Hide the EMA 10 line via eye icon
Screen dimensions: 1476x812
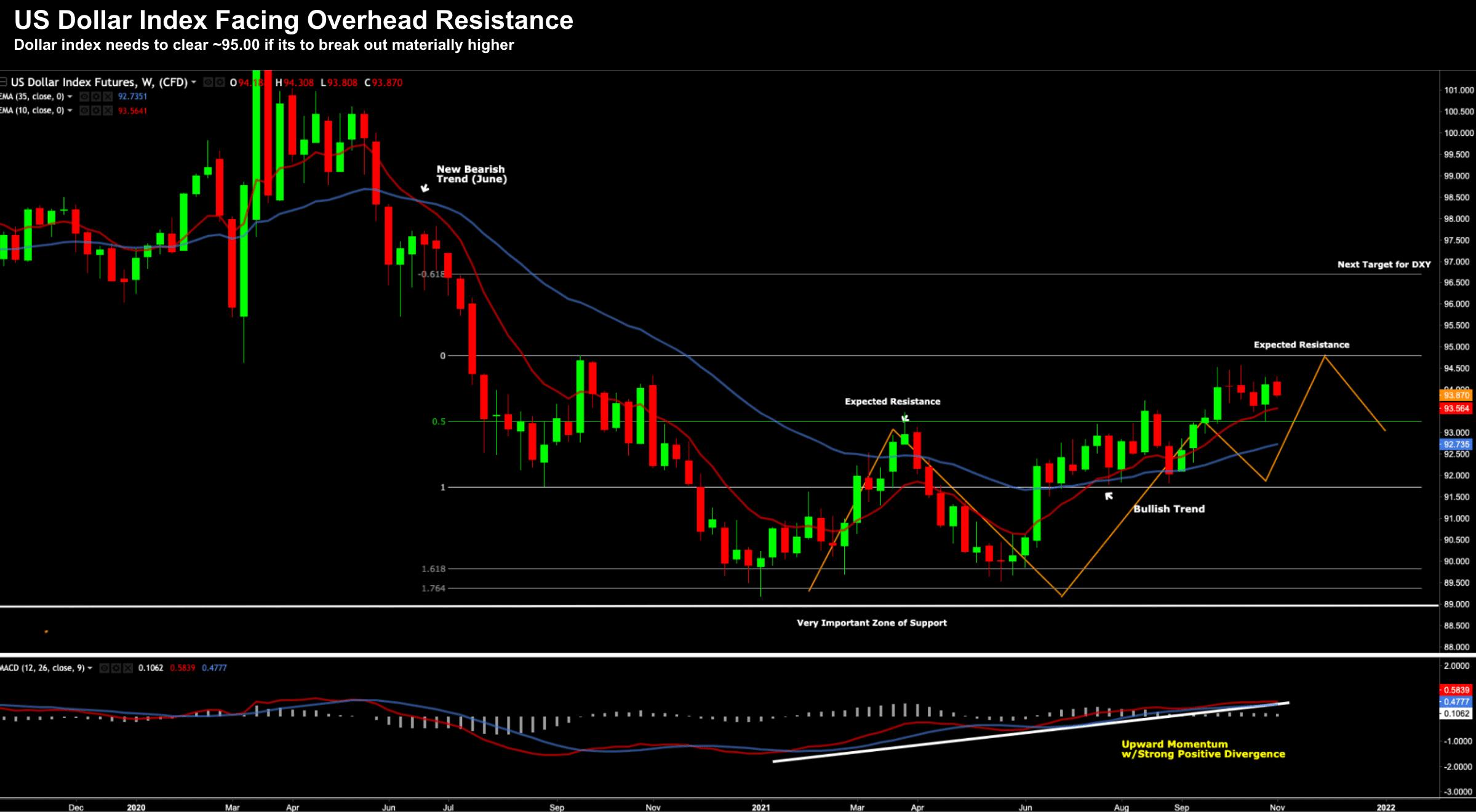click(84, 111)
